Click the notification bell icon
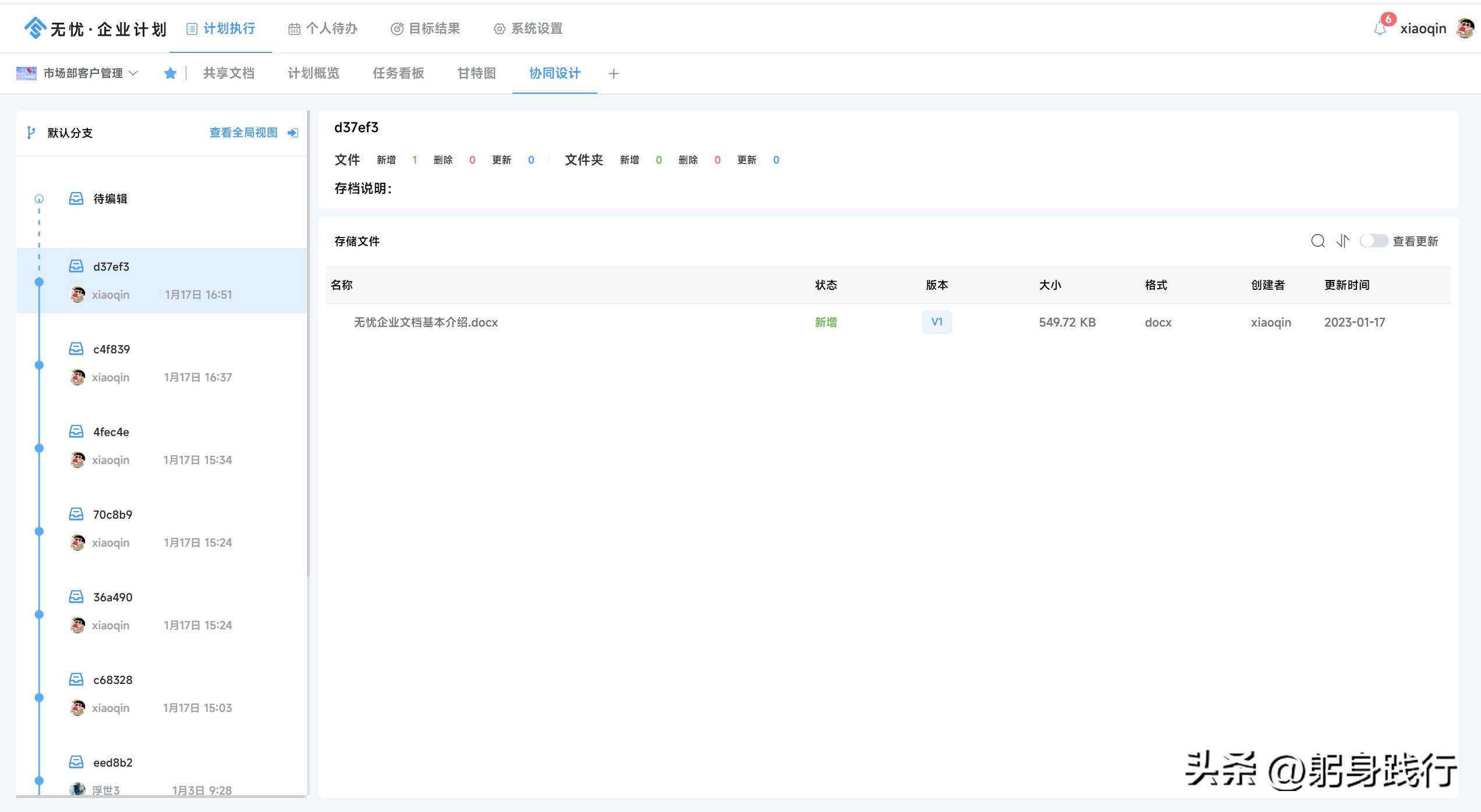Screen dimensions: 1481x812 pos(1380,29)
